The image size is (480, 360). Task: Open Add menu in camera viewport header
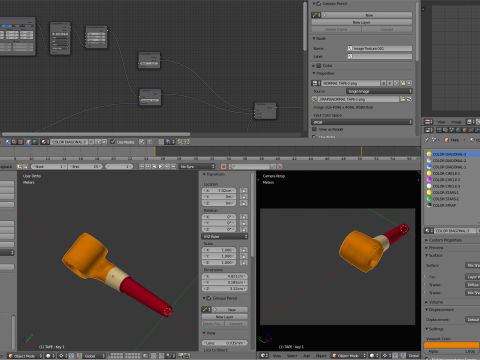click(307, 356)
